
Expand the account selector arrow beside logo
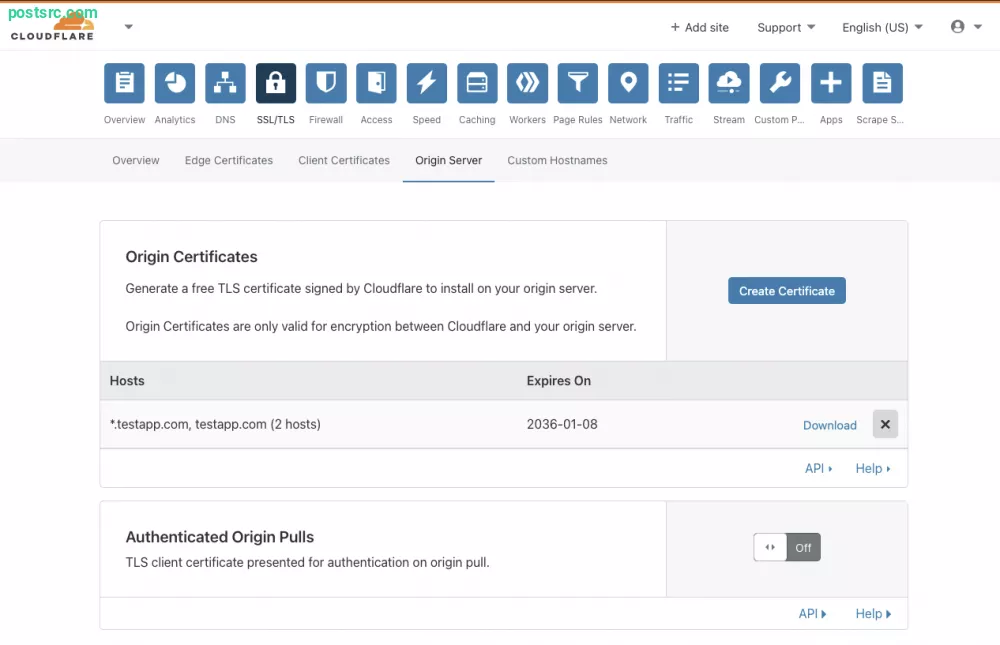pos(128,27)
